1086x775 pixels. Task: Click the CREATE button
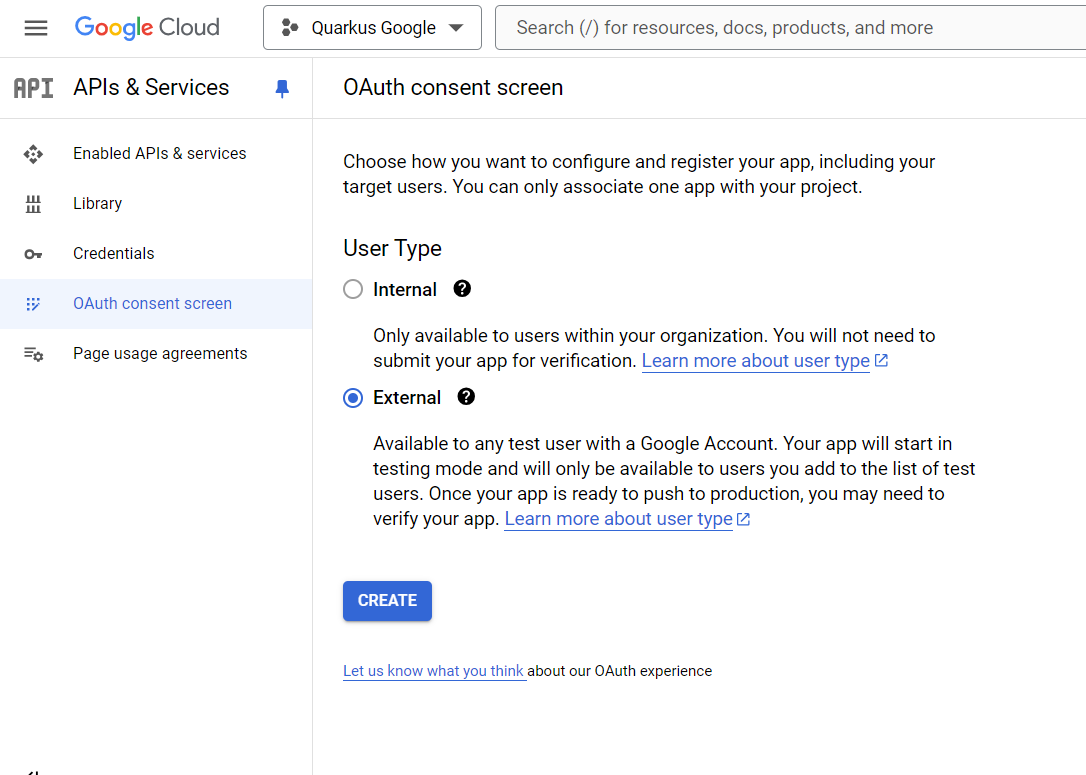[387, 600]
